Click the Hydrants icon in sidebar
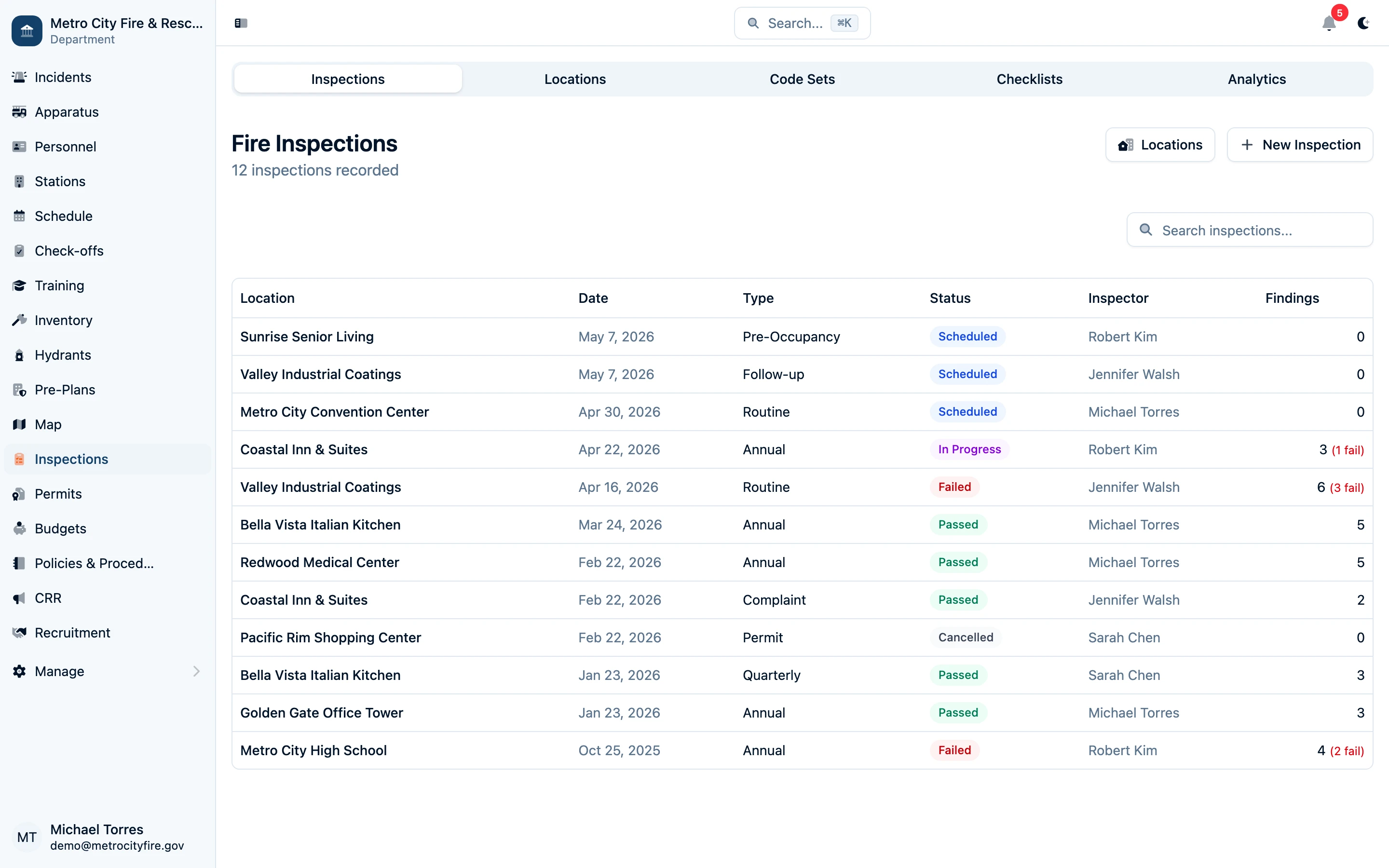This screenshot has height=868, width=1389. (x=19, y=355)
